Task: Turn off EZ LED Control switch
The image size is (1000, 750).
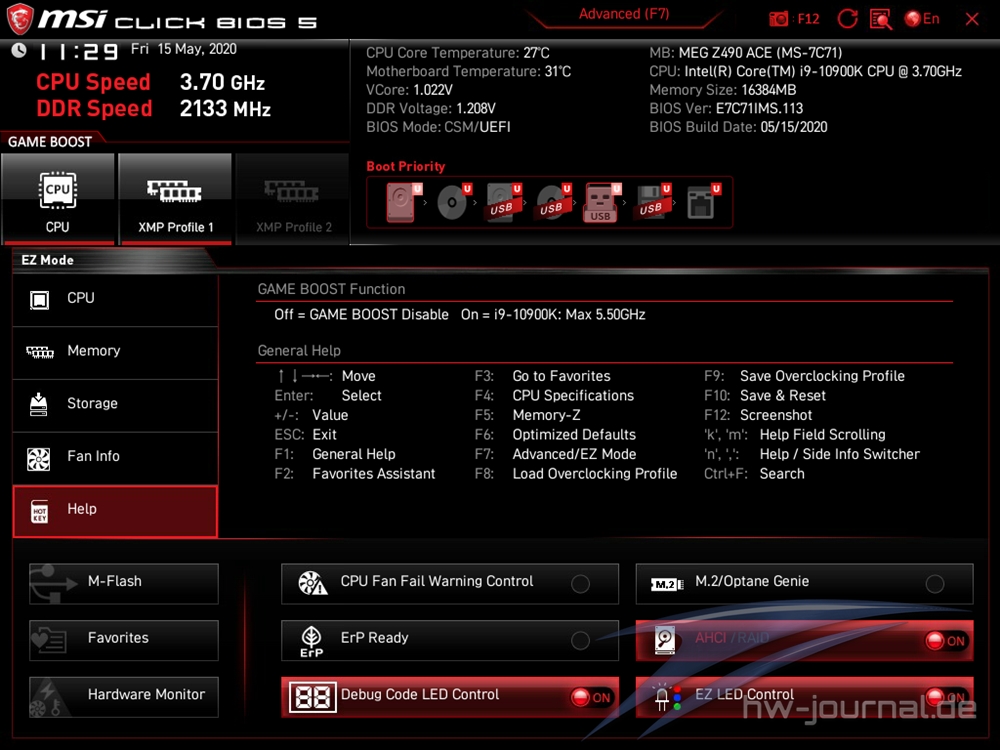Action: point(946,697)
